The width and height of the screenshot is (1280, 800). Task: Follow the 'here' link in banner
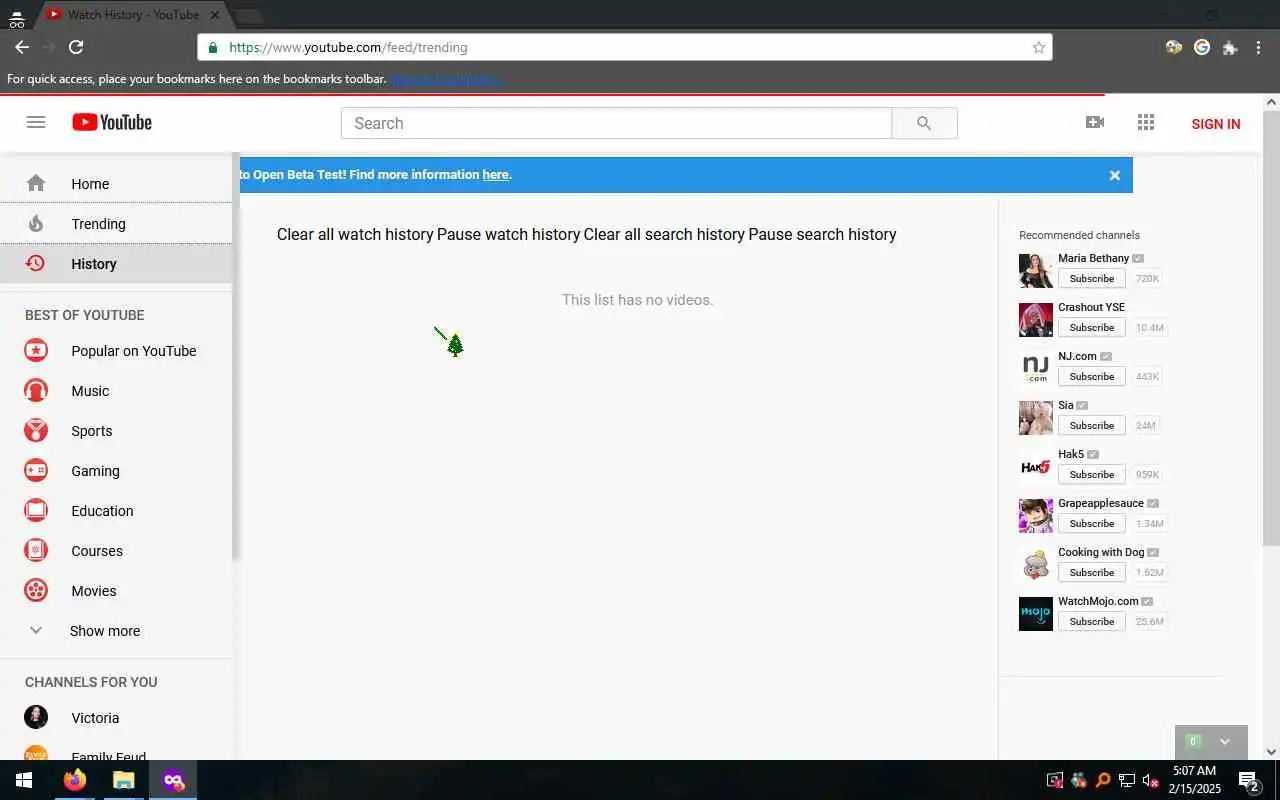[495, 175]
